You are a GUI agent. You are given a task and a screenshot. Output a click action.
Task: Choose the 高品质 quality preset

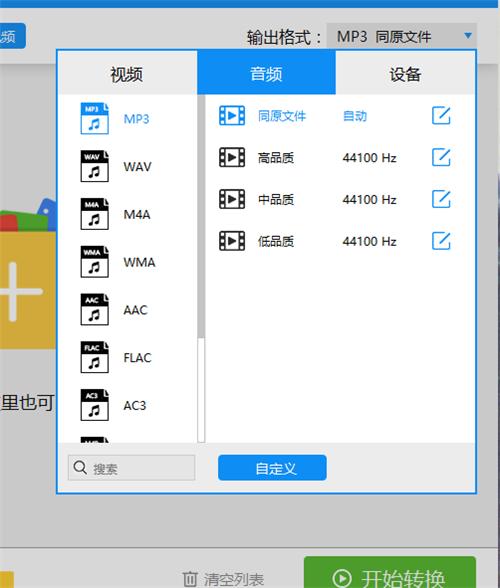click(x=276, y=158)
